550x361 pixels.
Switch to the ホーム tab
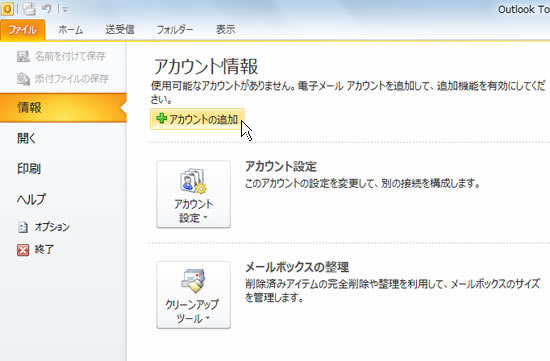click(71, 30)
